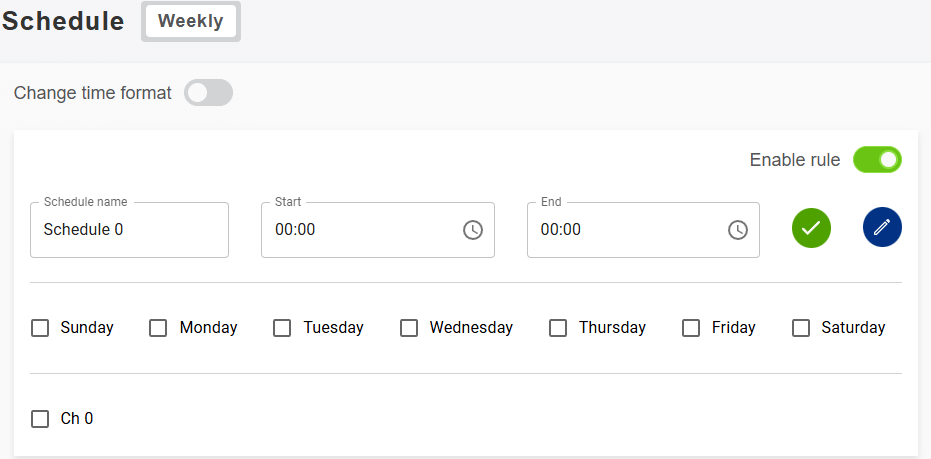Tick the Saturday checkbox
931x459 pixels.
tap(801, 328)
